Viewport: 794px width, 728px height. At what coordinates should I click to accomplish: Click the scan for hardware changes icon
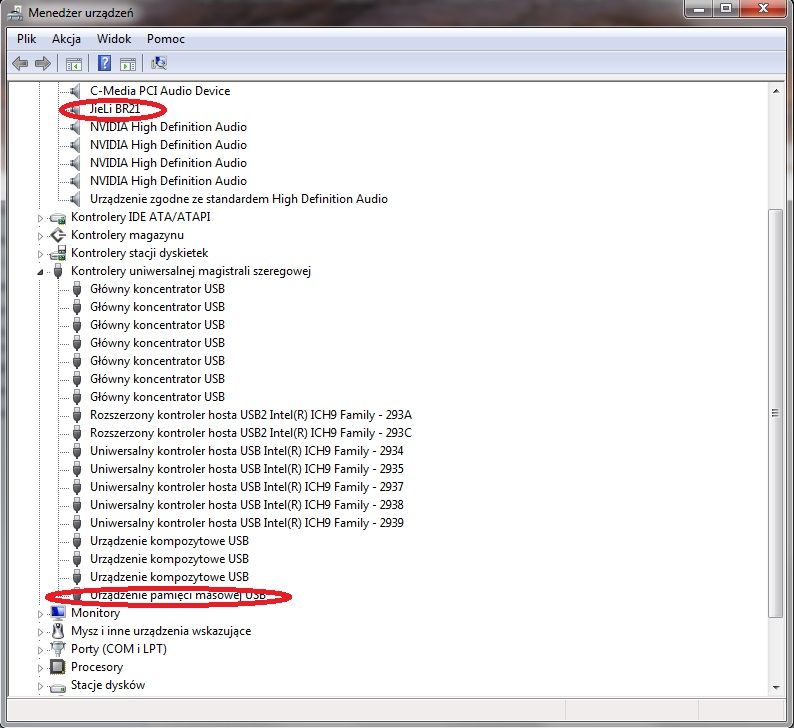tap(159, 63)
